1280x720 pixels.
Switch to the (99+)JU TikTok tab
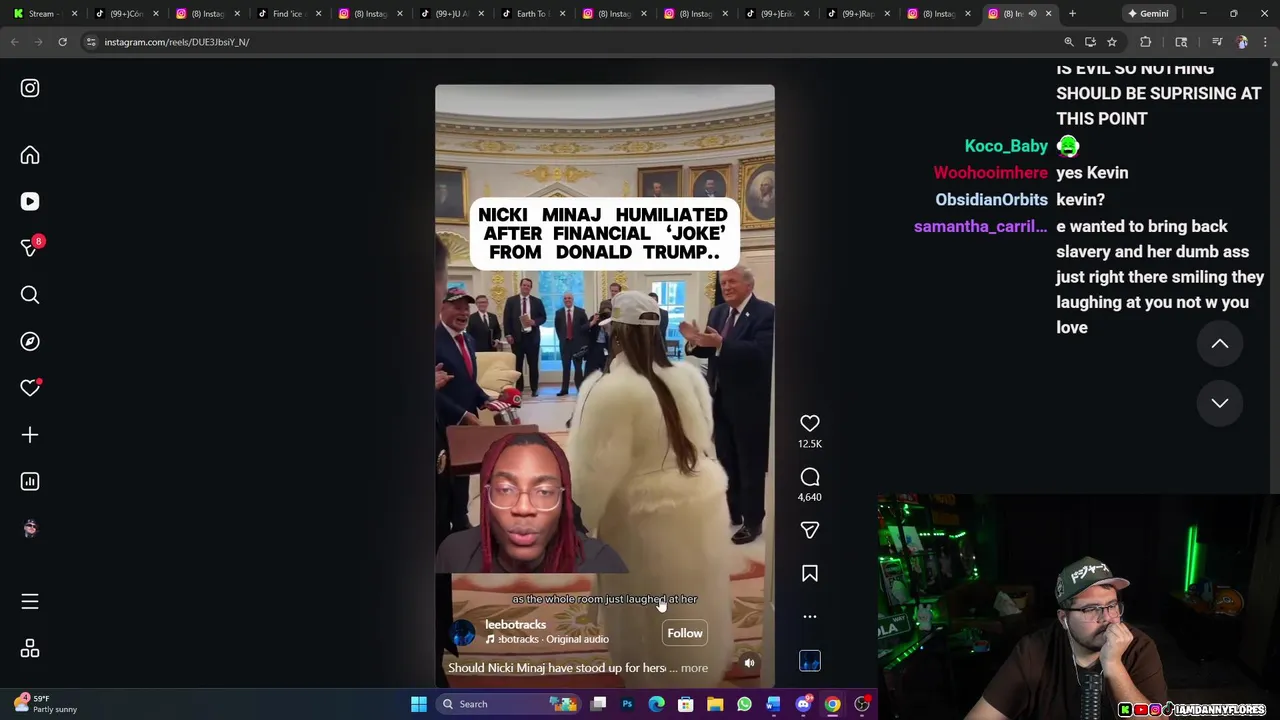coord(450,14)
